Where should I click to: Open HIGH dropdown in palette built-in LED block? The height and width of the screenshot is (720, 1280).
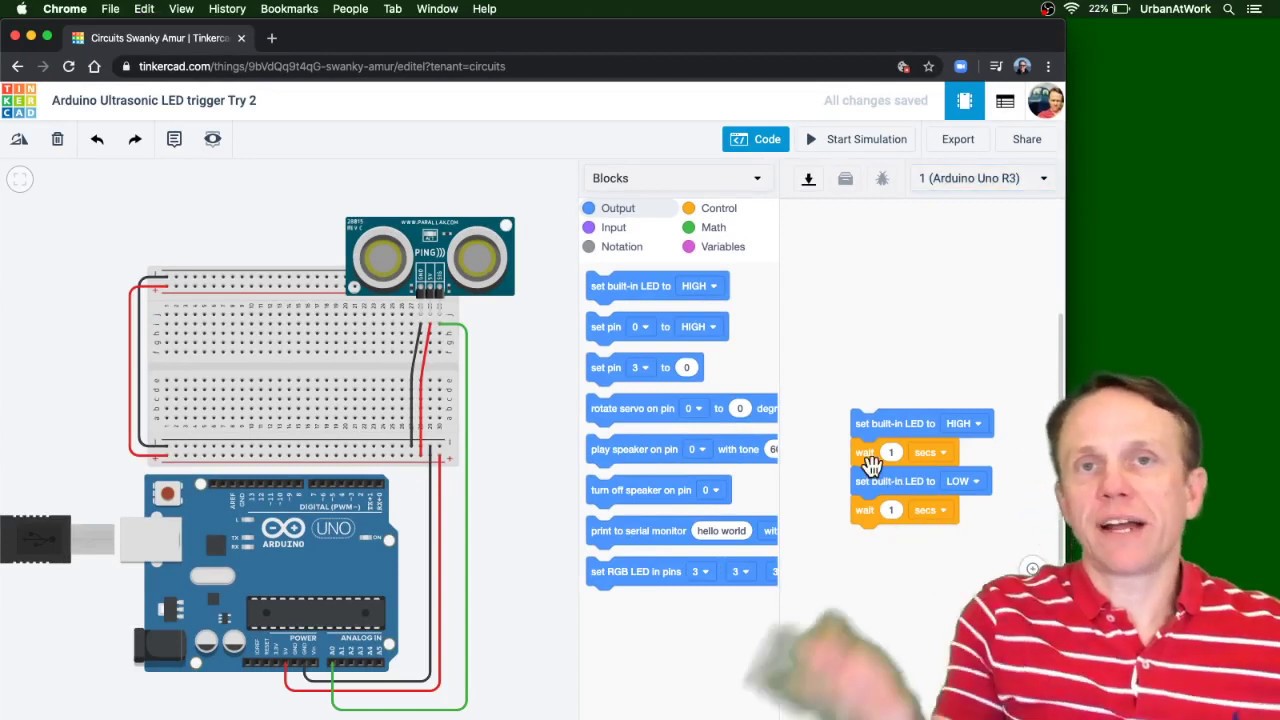[x=699, y=286]
